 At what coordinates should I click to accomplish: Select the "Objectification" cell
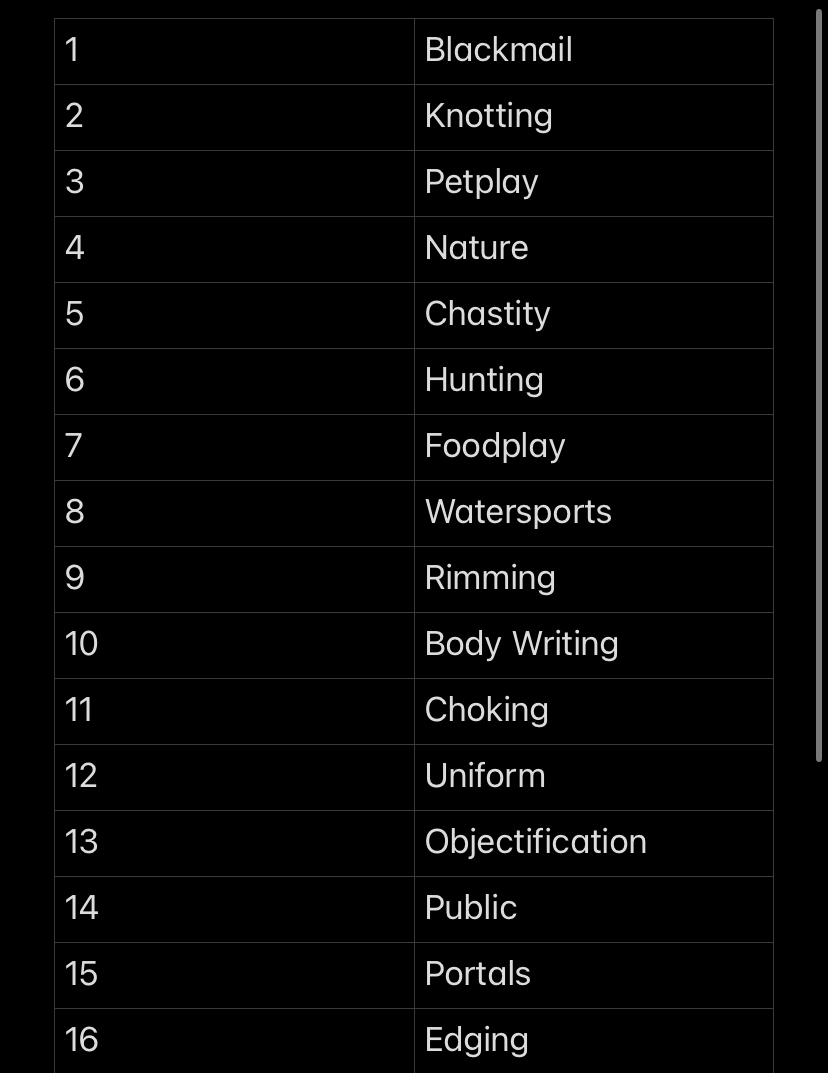[535, 842]
